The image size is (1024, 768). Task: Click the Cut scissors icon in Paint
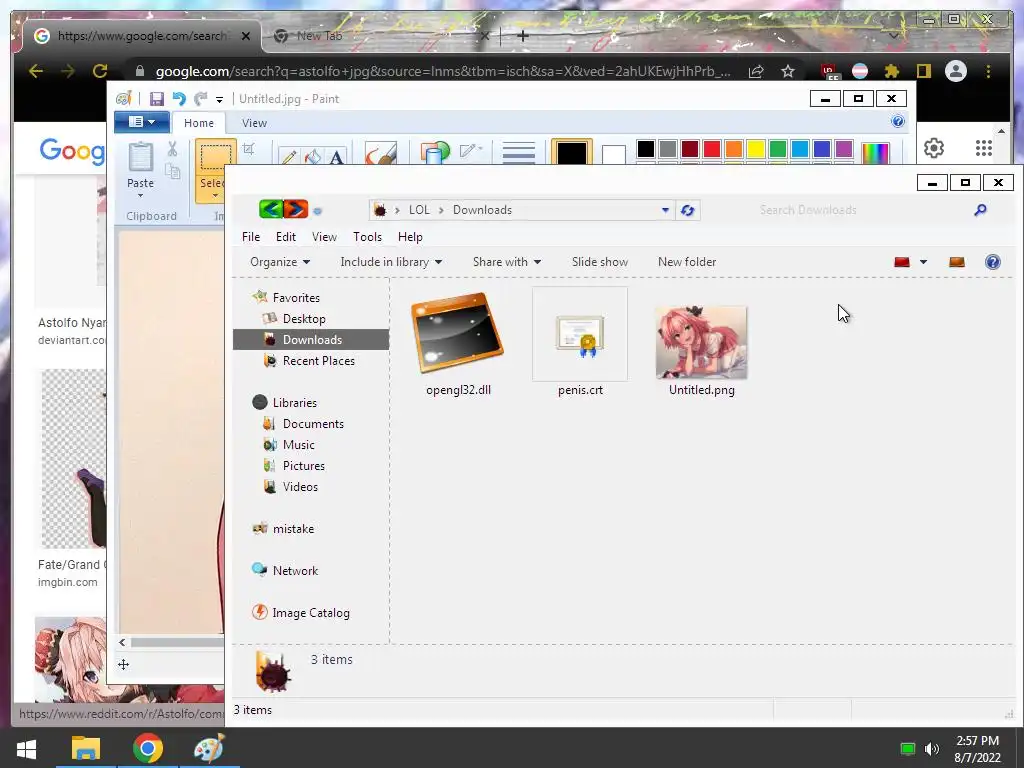click(x=172, y=149)
